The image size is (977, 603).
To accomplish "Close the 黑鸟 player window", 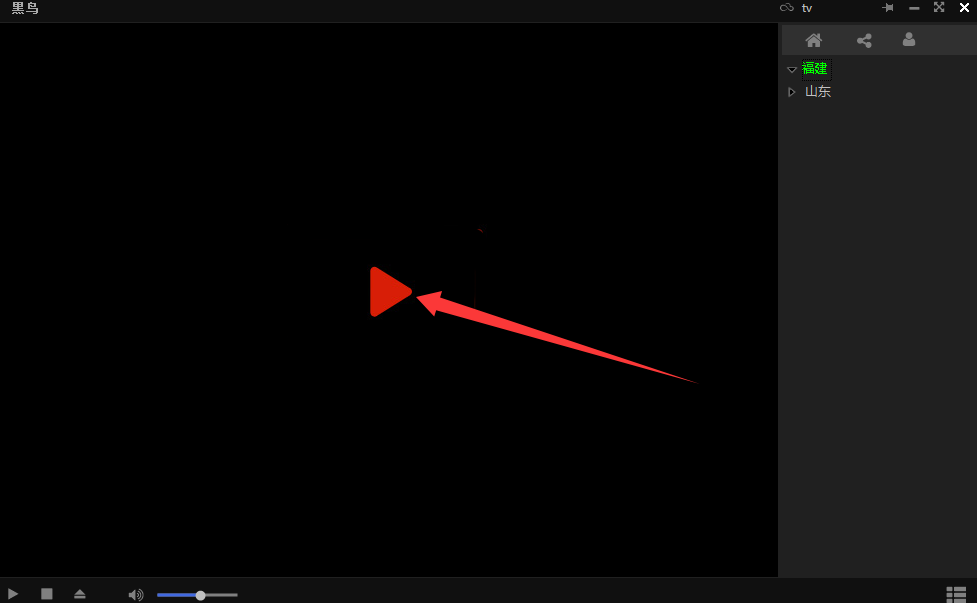I will [x=964, y=7].
